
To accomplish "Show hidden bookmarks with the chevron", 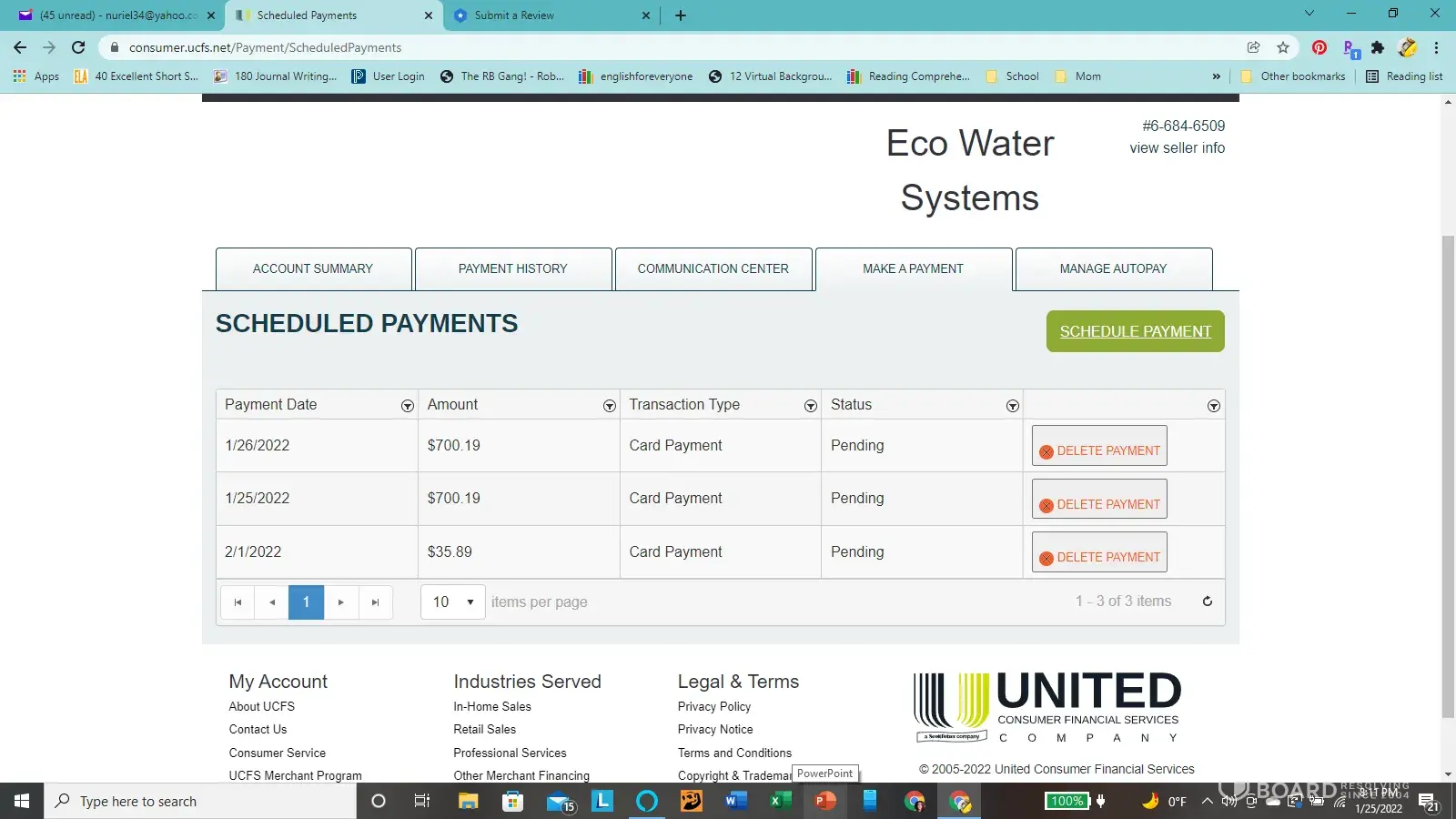I will (1217, 76).
